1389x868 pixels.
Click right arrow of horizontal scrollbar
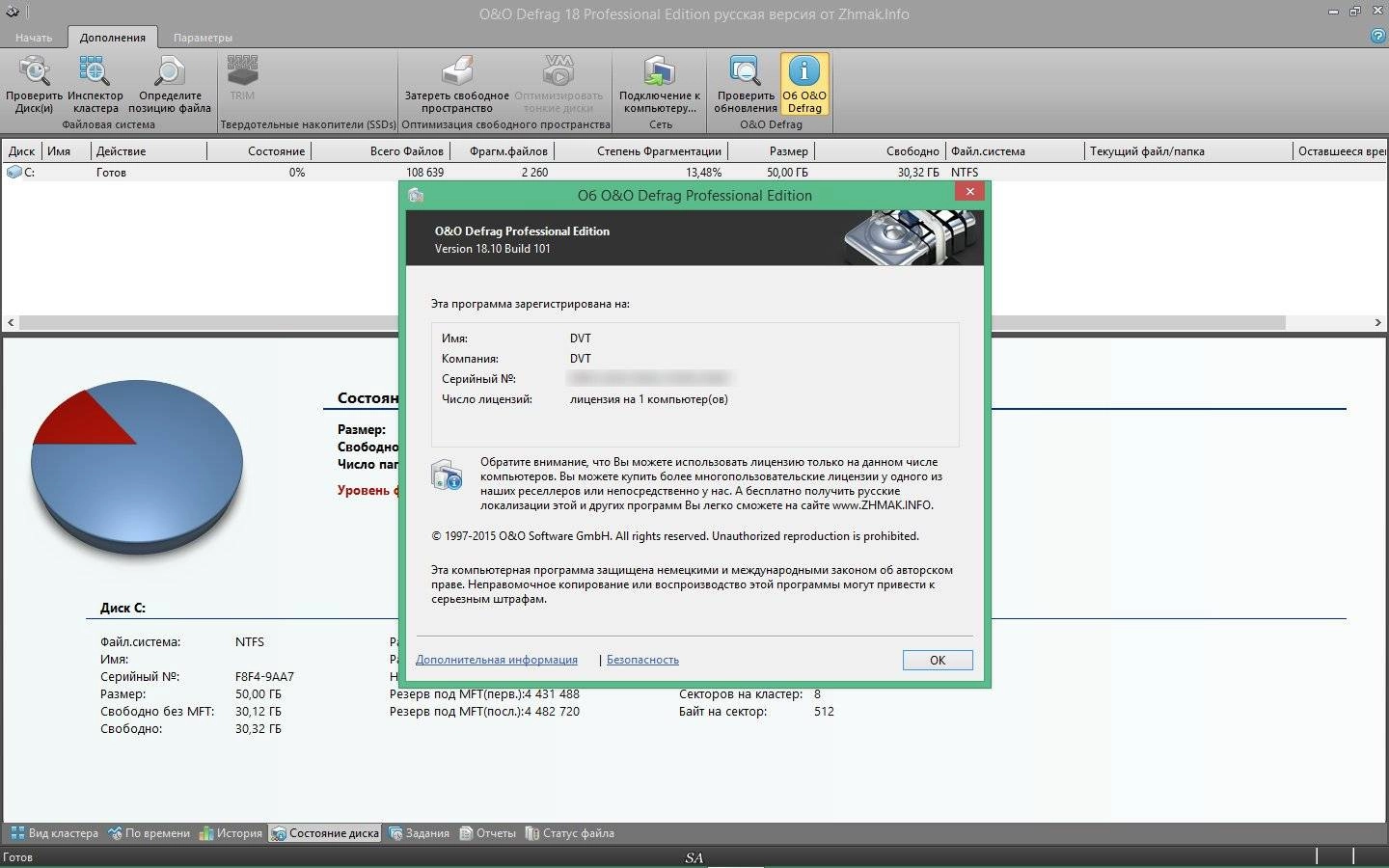click(x=1378, y=323)
